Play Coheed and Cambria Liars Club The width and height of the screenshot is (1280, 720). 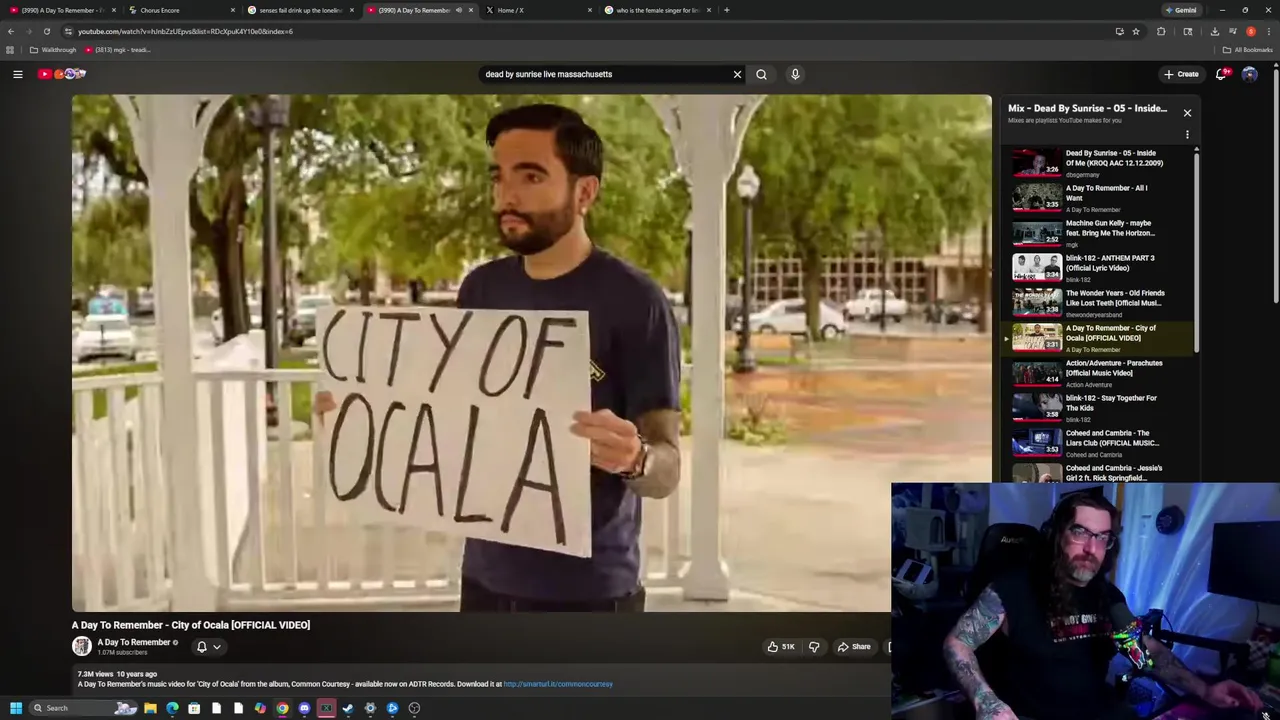click(x=1098, y=443)
